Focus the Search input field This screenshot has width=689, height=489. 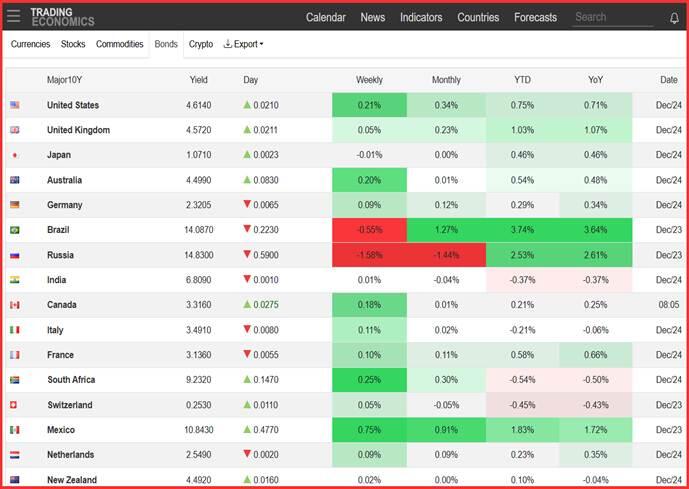coord(610,17)
